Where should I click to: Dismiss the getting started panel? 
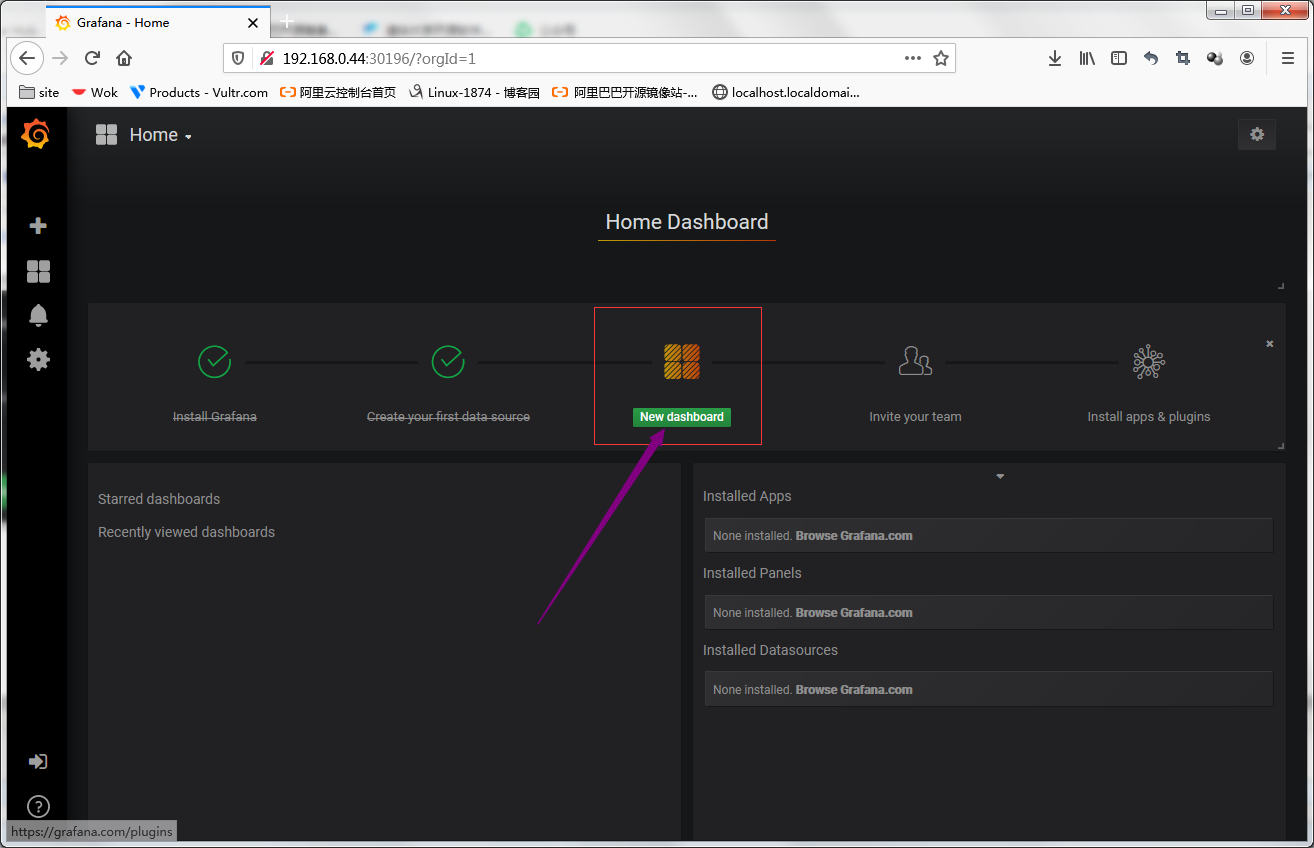click(x=1270, y=344)
